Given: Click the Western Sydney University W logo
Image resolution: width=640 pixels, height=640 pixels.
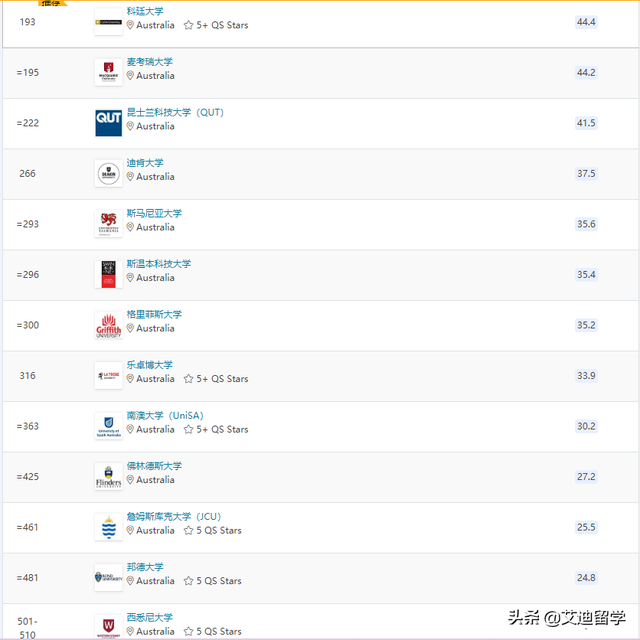Looking at the screenshot, I should 109,627.
